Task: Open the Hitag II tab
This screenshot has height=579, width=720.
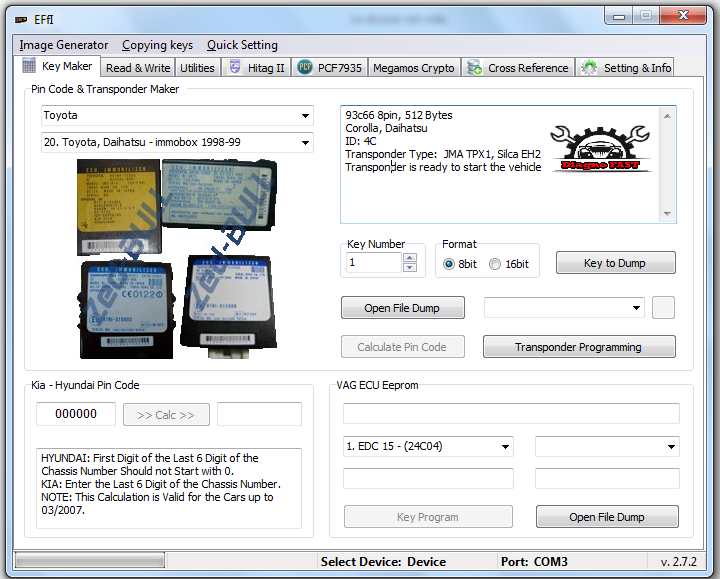Action: click(x=257, y=68)
